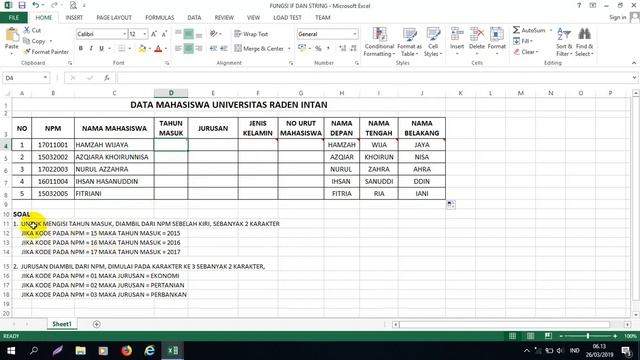
Task: Click the Insert cells icon
Action: [x=457, y=35]
